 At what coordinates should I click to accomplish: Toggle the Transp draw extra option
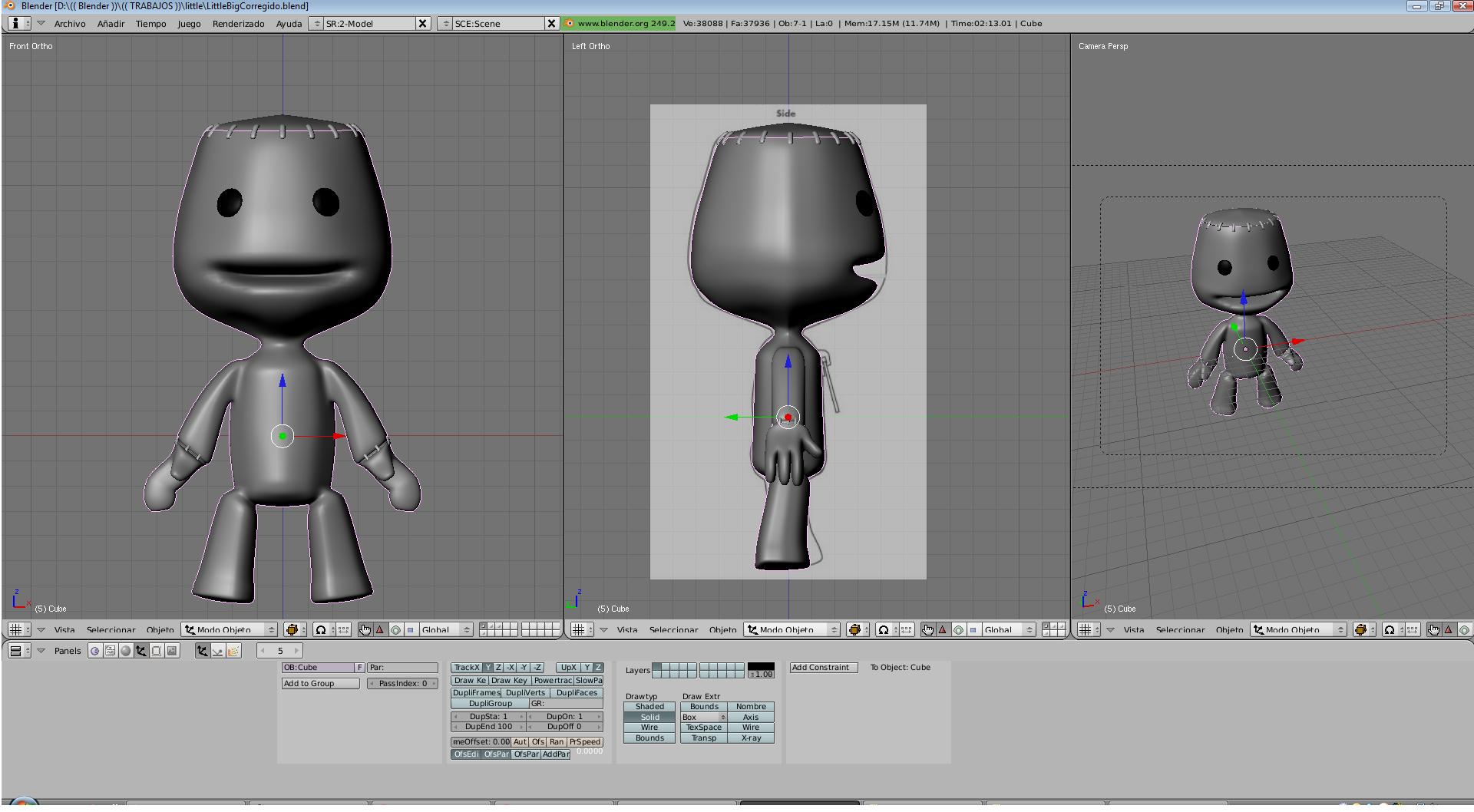pyautogui.click(x=704, y=738)
